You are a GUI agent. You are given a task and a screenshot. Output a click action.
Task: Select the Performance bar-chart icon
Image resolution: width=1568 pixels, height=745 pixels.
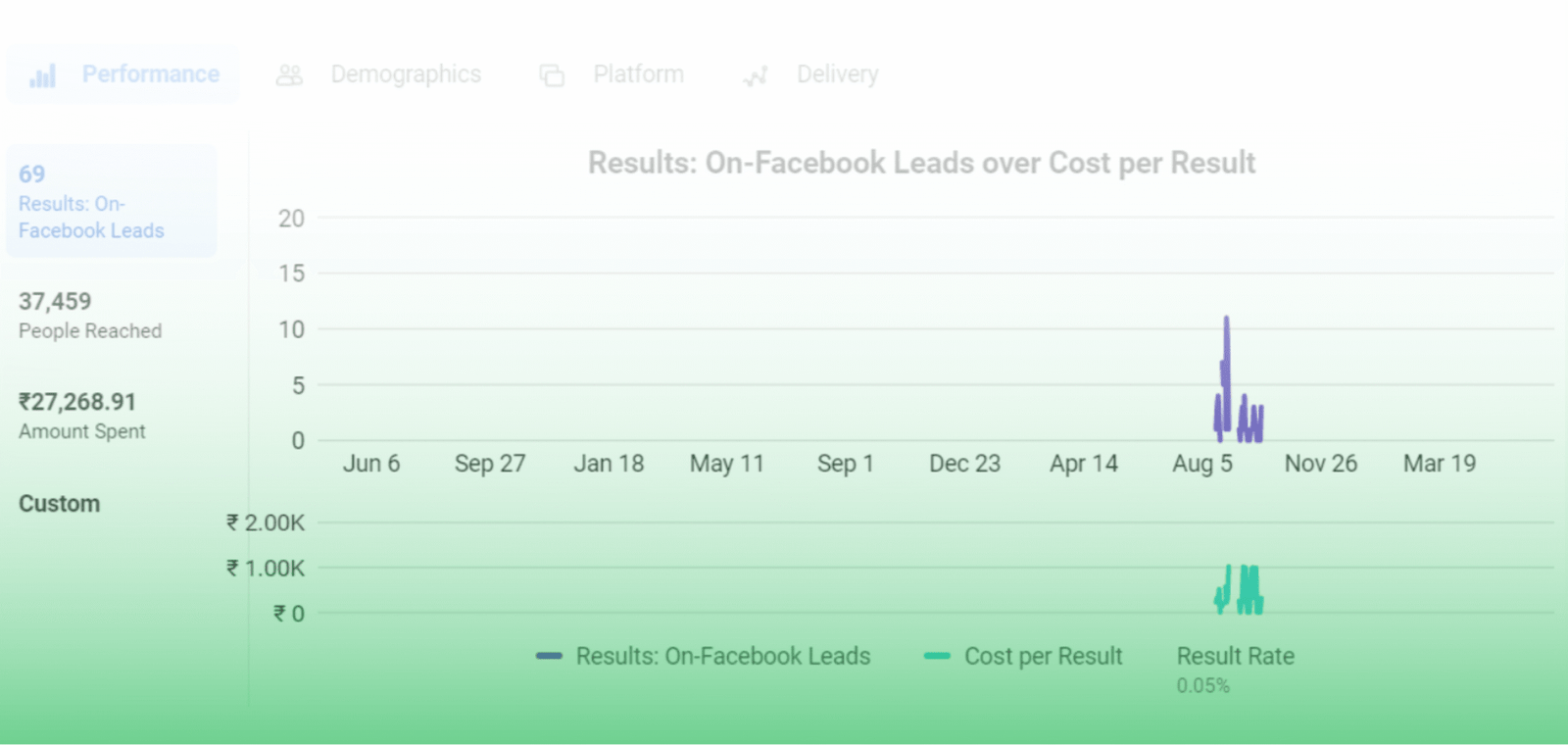[41, 74]
